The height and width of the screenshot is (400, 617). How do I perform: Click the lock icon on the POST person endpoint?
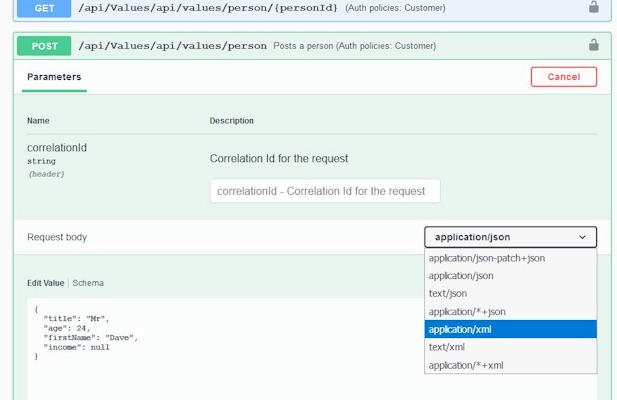[x=594, y=45]
